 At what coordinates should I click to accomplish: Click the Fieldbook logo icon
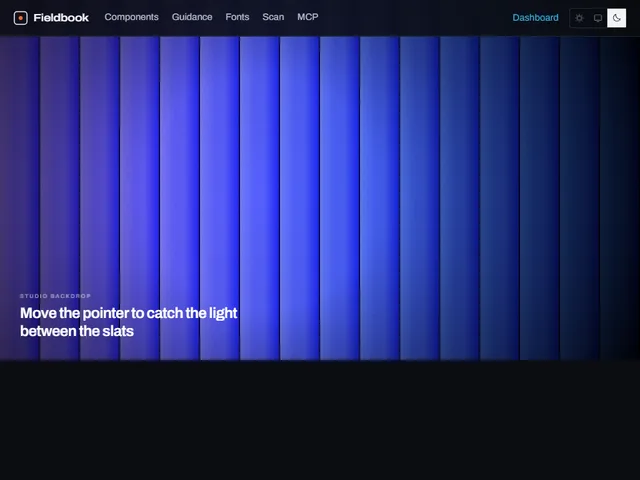coord(20,18)
